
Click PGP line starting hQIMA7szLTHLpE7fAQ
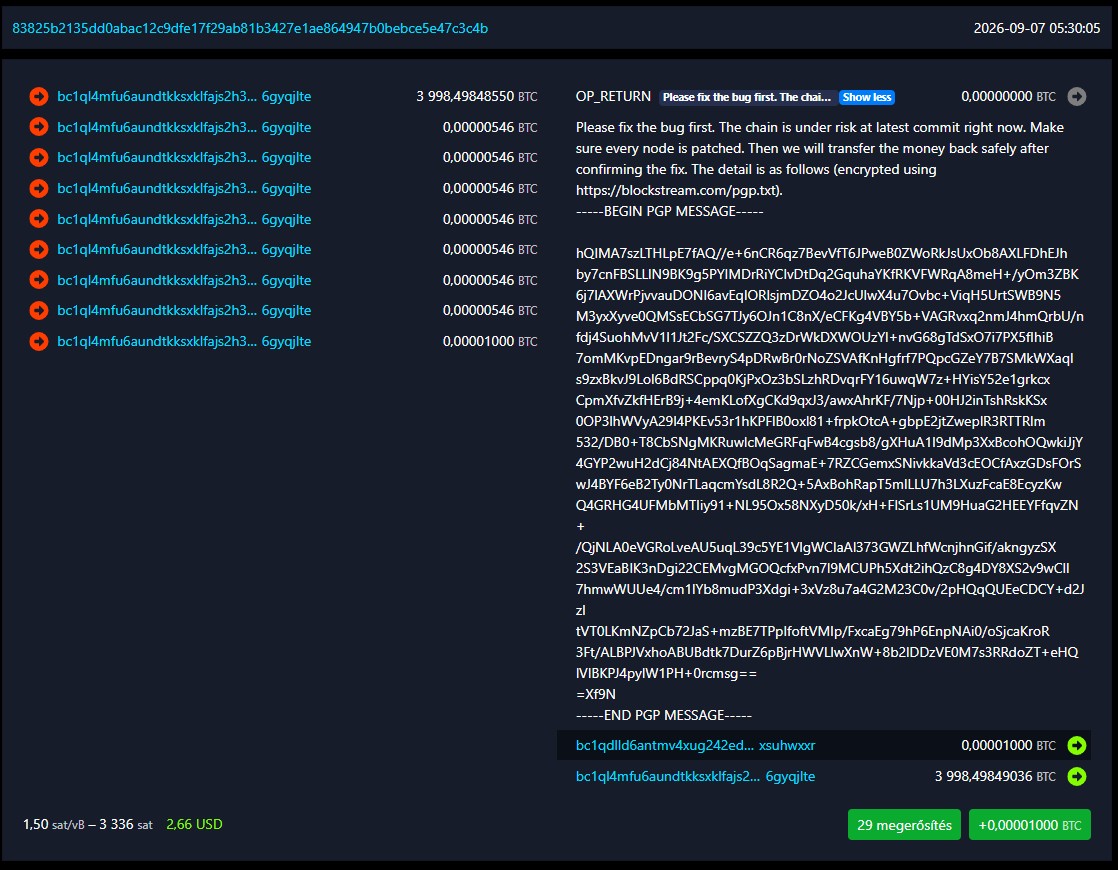(821, 253)
